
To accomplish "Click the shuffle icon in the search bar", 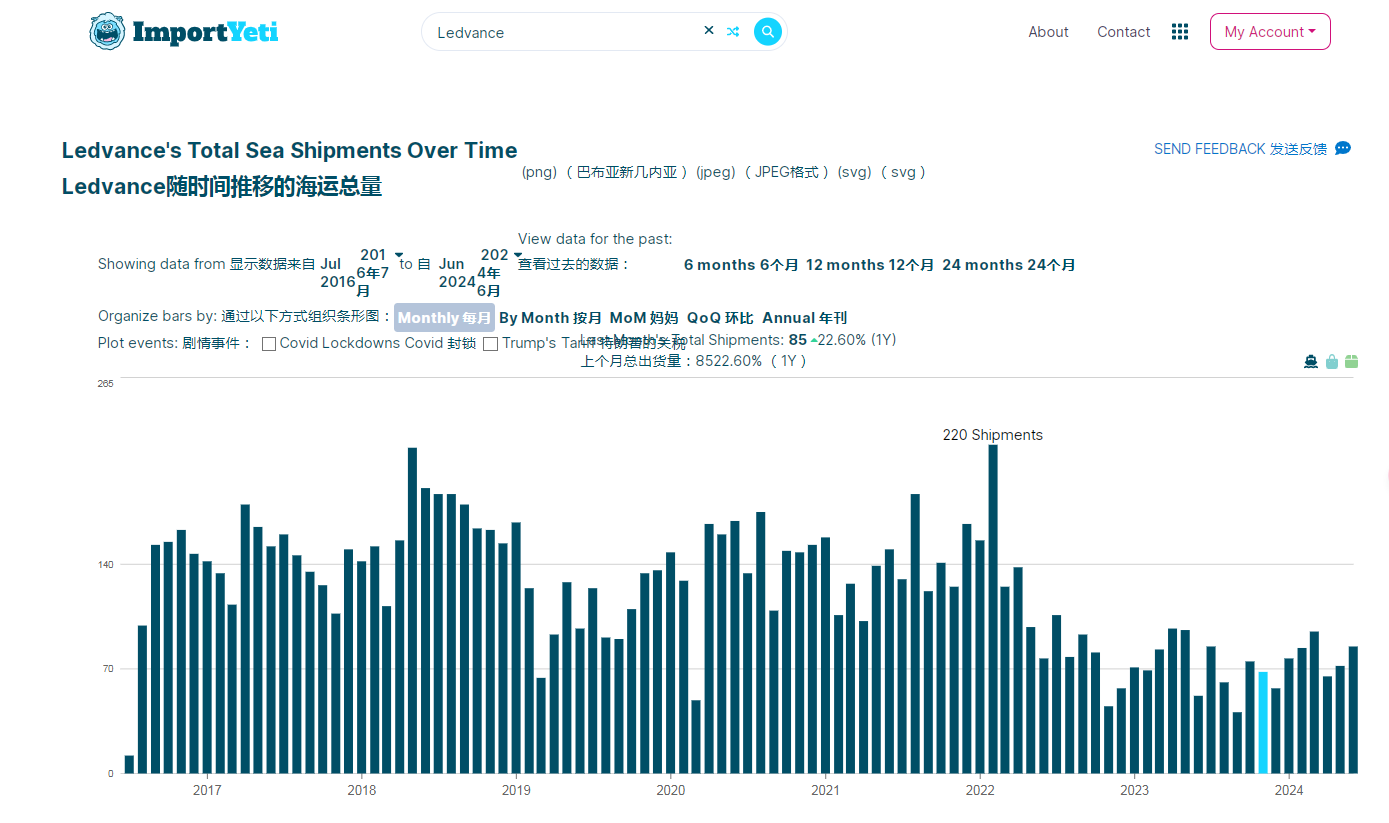I will 733,31.
